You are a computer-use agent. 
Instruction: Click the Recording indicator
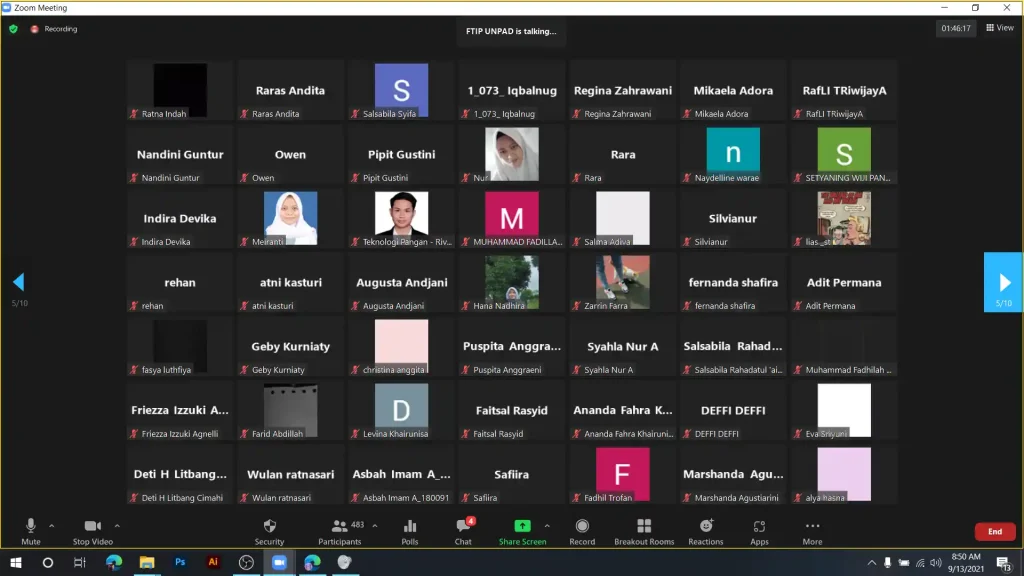coord(54,29)
